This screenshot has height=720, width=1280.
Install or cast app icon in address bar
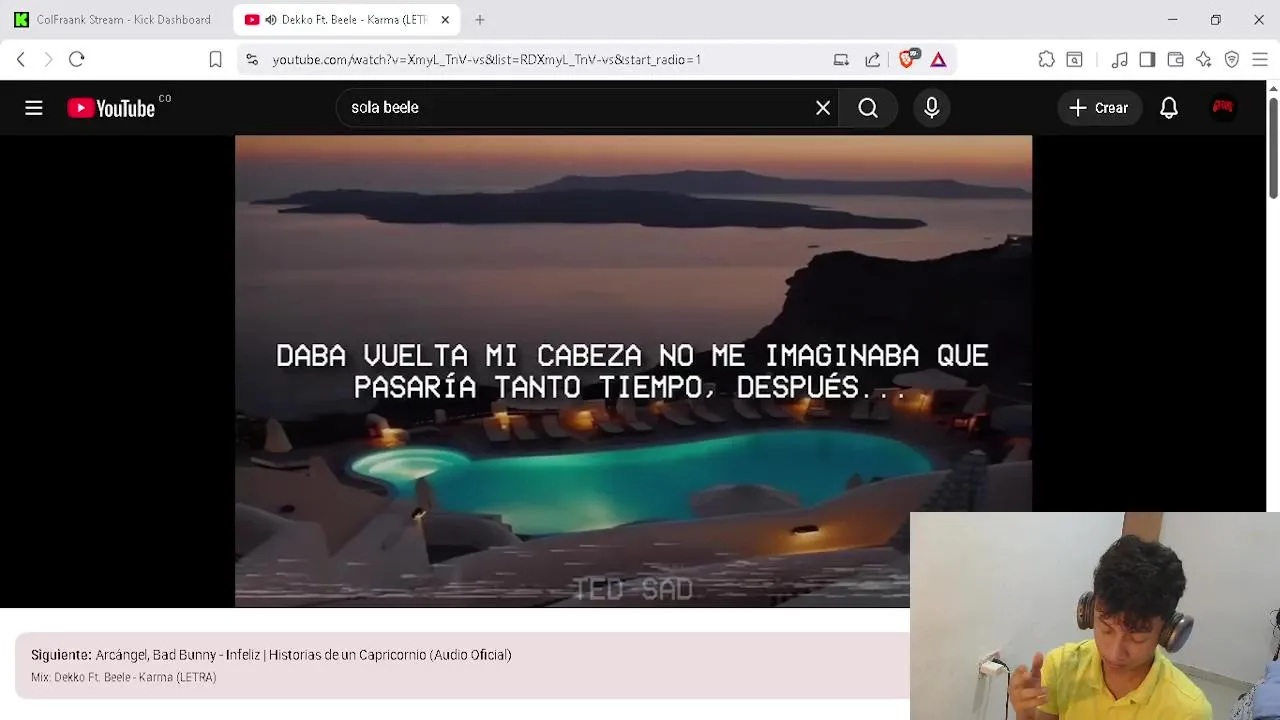point(841,60)
